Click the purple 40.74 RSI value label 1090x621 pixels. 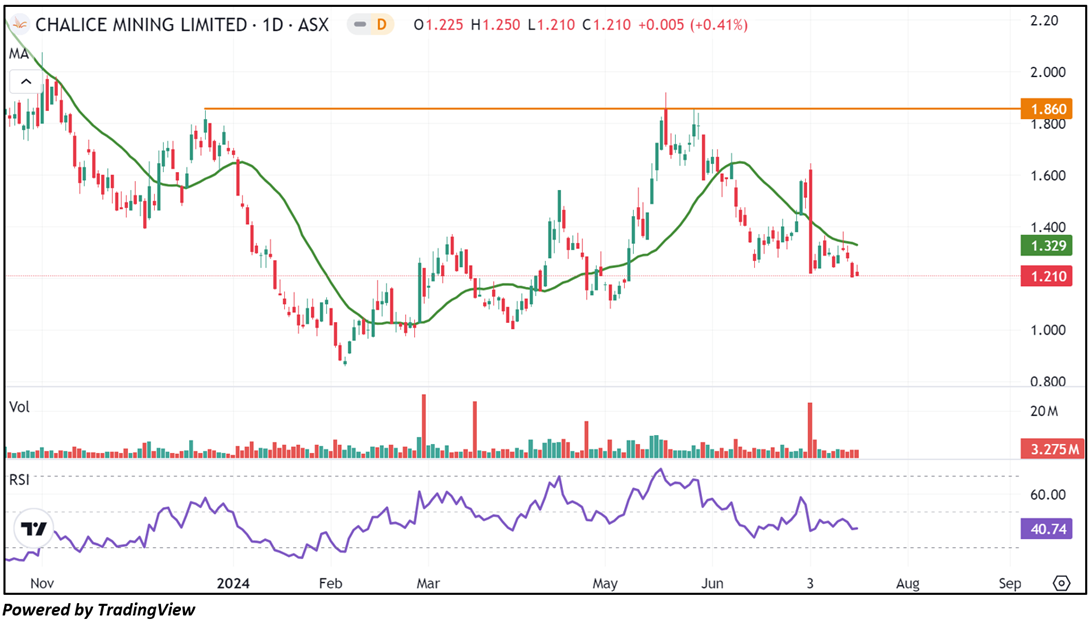pos(1045,528)
